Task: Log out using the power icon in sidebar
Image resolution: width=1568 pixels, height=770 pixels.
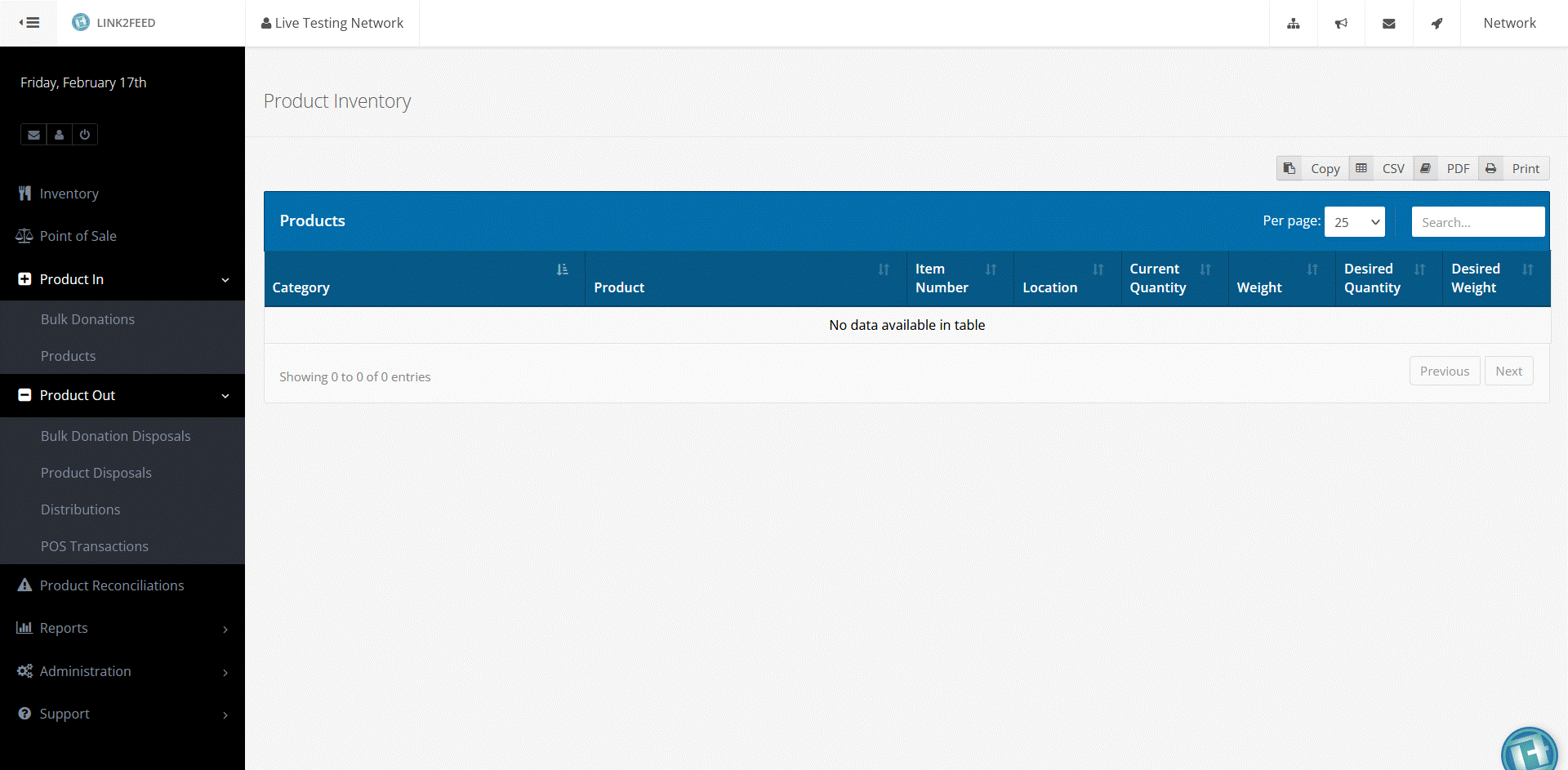Action: click(x=85, y=134)
